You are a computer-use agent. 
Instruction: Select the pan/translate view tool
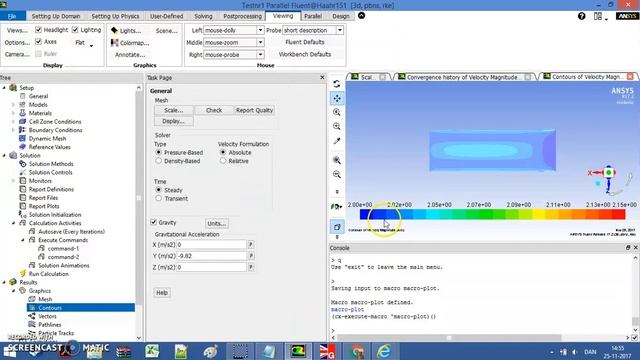pos(337,98)
